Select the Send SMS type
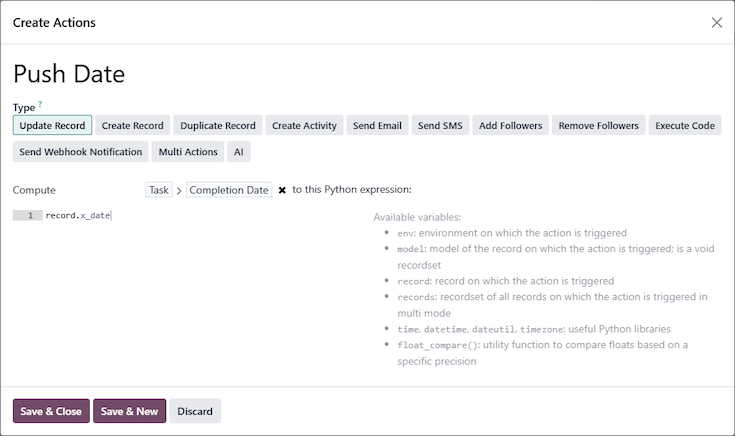The height and width of the screenshot is (436, 735). tap(441, 126)
